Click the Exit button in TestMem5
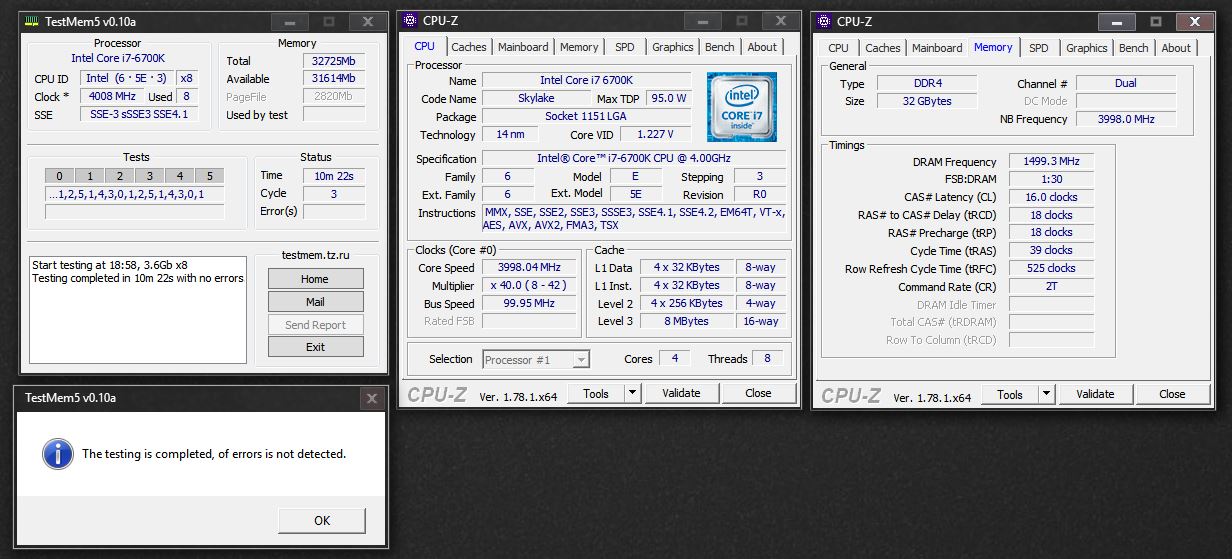The width and height of the screenshot is (1232, 559). click(315, 347)
